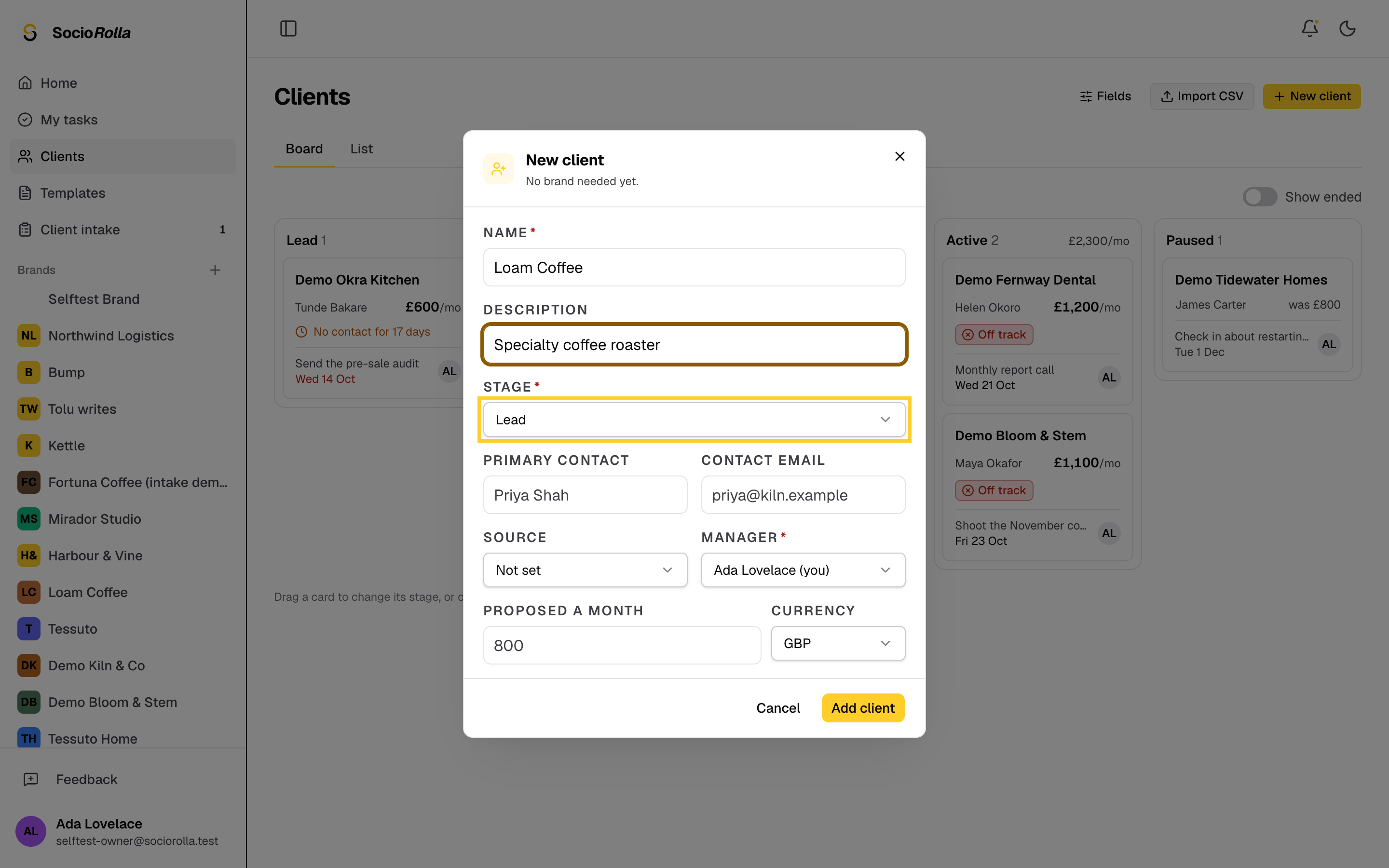1389x868 pixels.
Task: Open Demo Okra Kitchen card
Action: tap(373, 328)
